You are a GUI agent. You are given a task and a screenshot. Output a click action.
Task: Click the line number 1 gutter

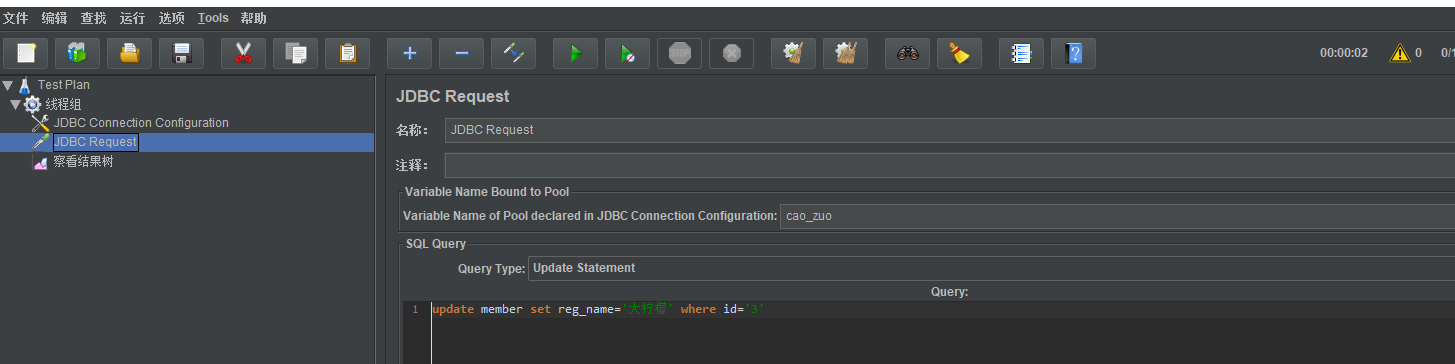tap(416, 310)
